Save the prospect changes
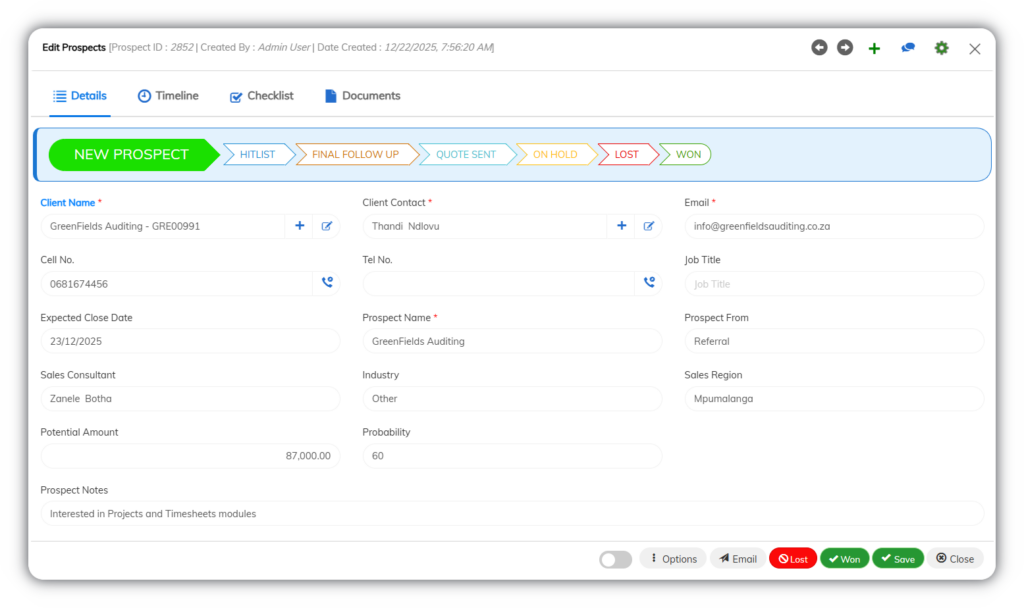The width and height of the screenshot is (1024, 608). pyautogui.click(x=898, y=559)
